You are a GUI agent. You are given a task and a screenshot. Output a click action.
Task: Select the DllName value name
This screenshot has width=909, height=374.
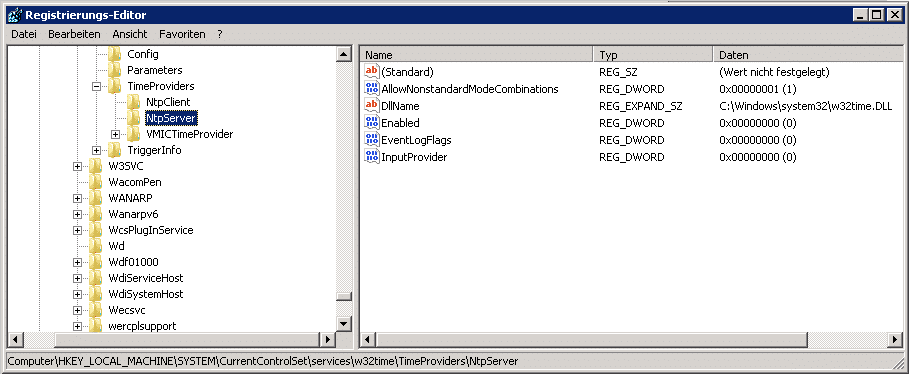pos(400,106)
